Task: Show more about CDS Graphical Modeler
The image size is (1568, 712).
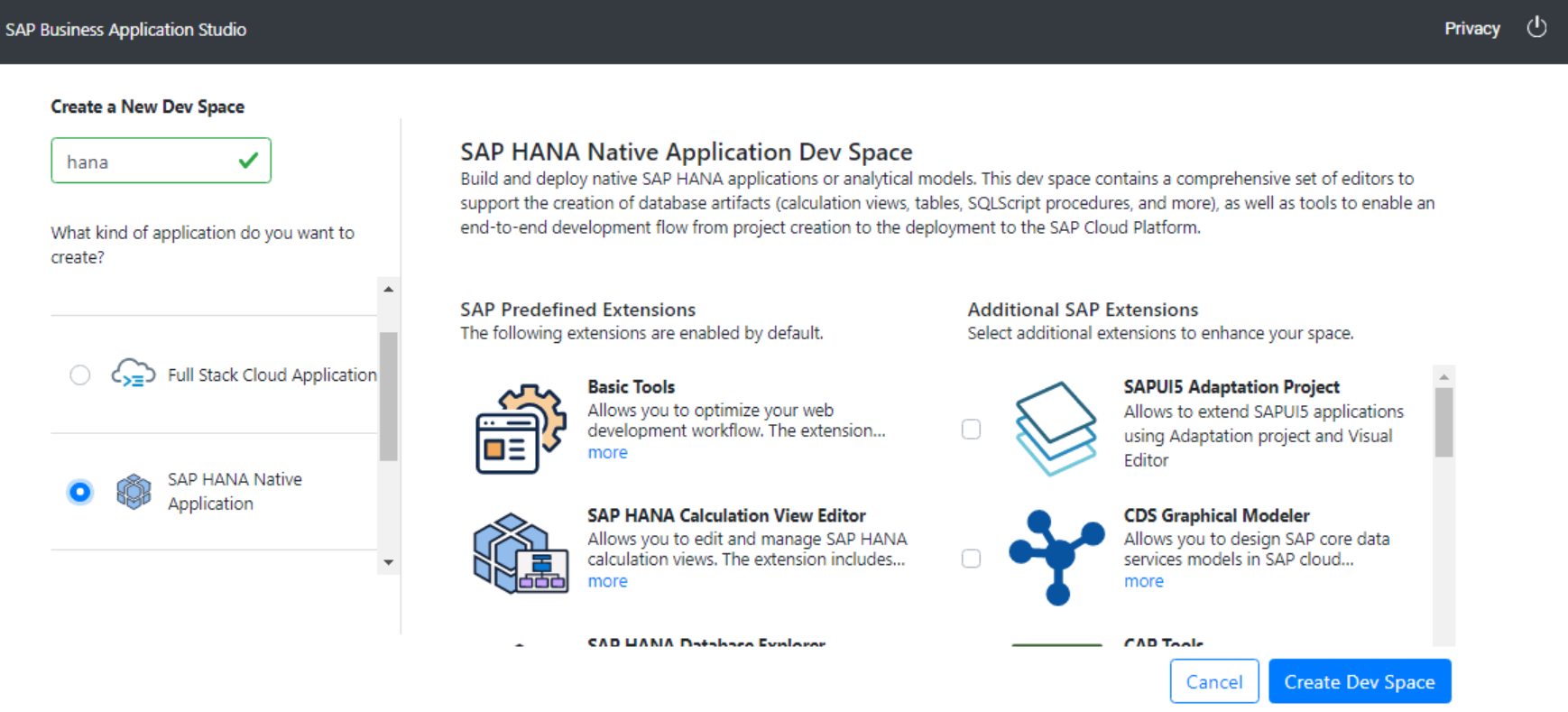Action: click(1144, 582)
